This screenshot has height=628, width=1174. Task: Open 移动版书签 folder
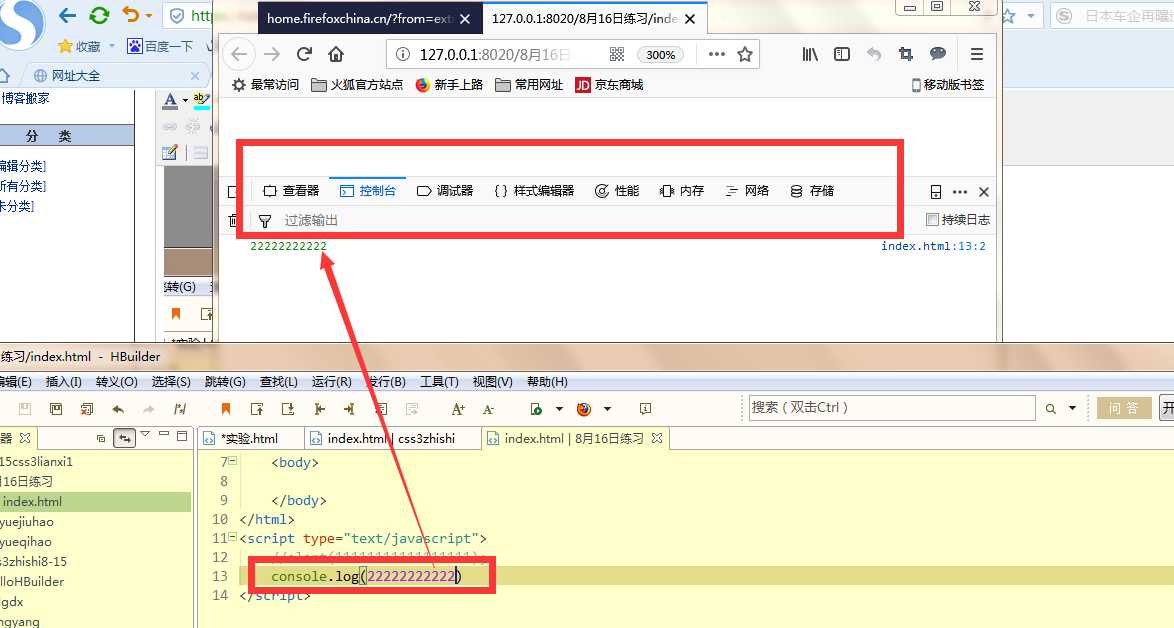tap(948, 85)
